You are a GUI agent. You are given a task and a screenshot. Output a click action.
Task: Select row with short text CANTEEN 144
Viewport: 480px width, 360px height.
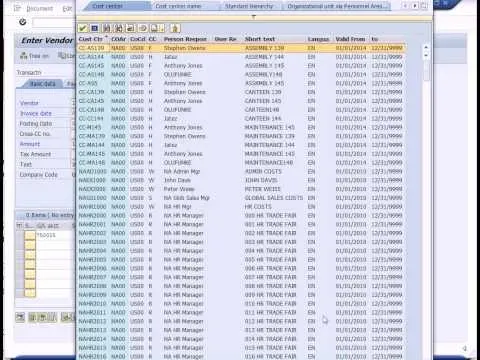(241, 118)
